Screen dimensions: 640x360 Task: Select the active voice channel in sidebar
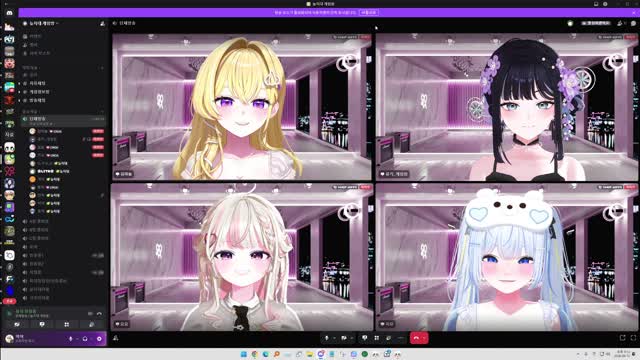pos(63,119)
